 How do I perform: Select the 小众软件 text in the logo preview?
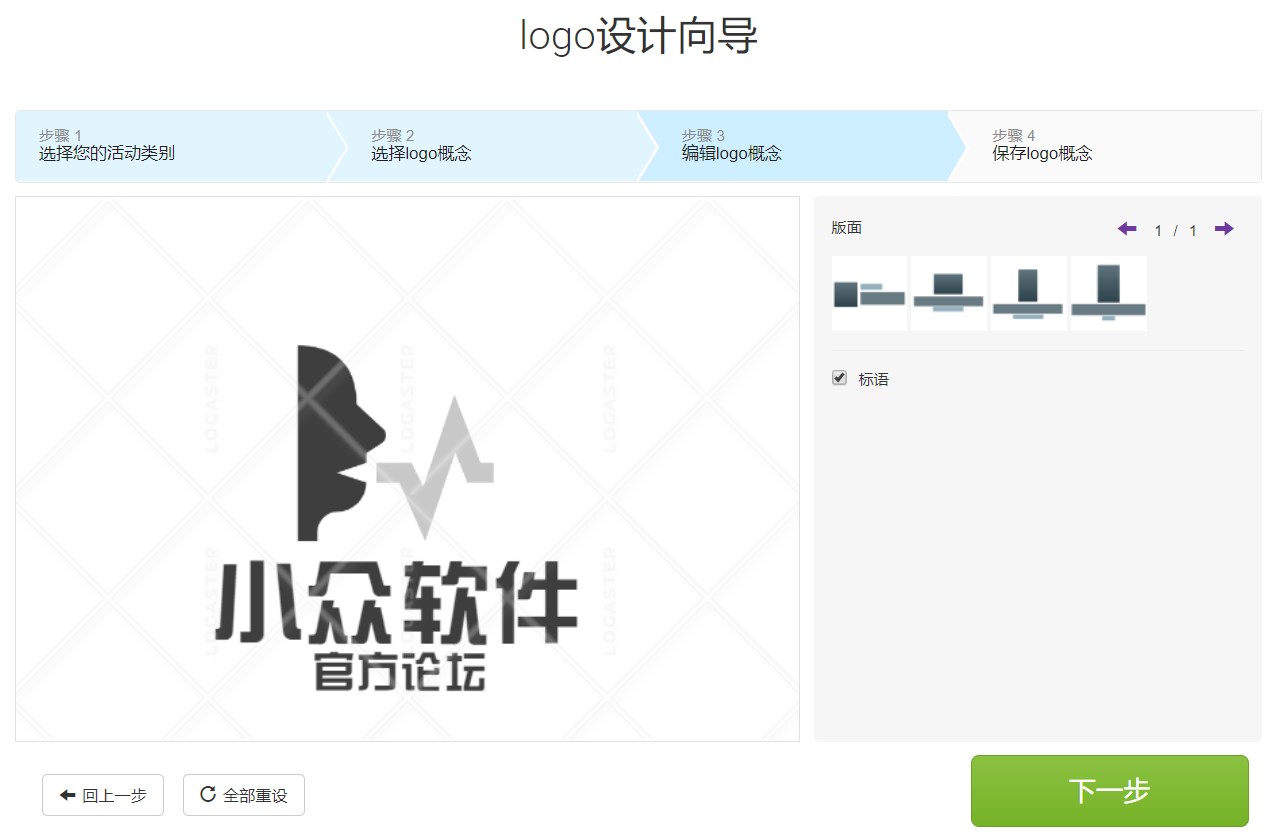pos(397,601)
